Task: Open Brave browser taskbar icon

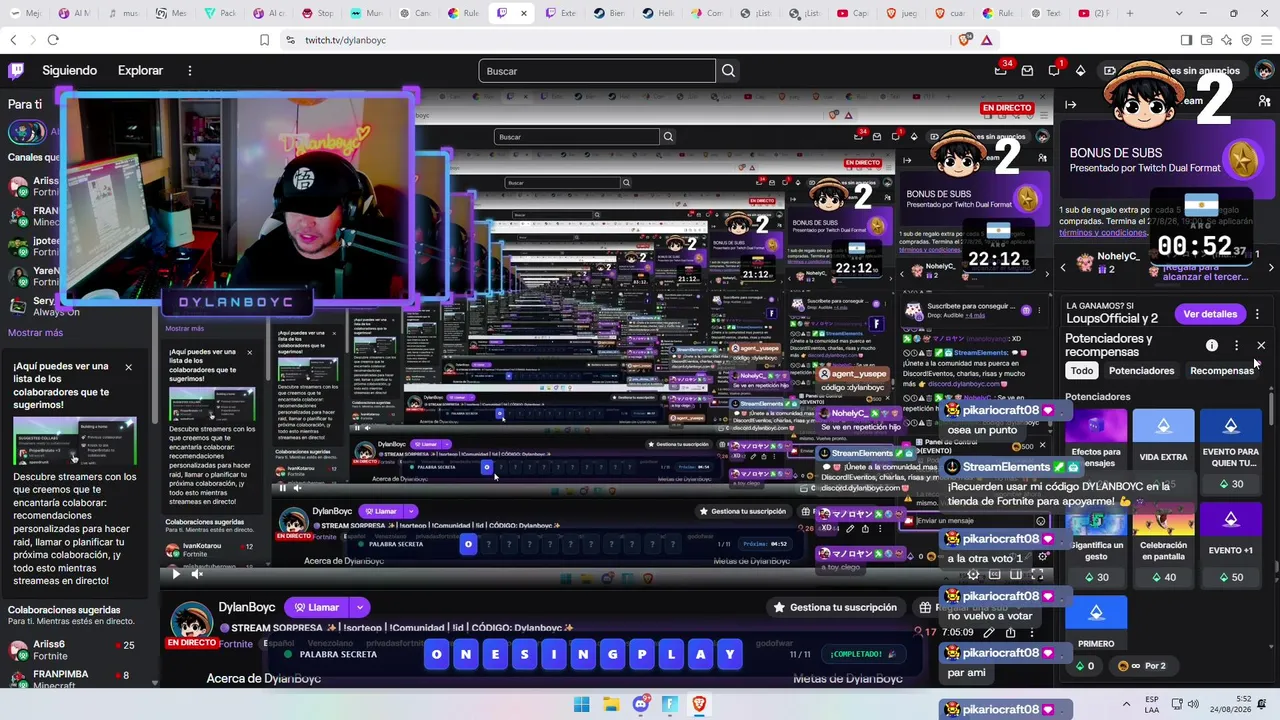Action: coord(699,704)
